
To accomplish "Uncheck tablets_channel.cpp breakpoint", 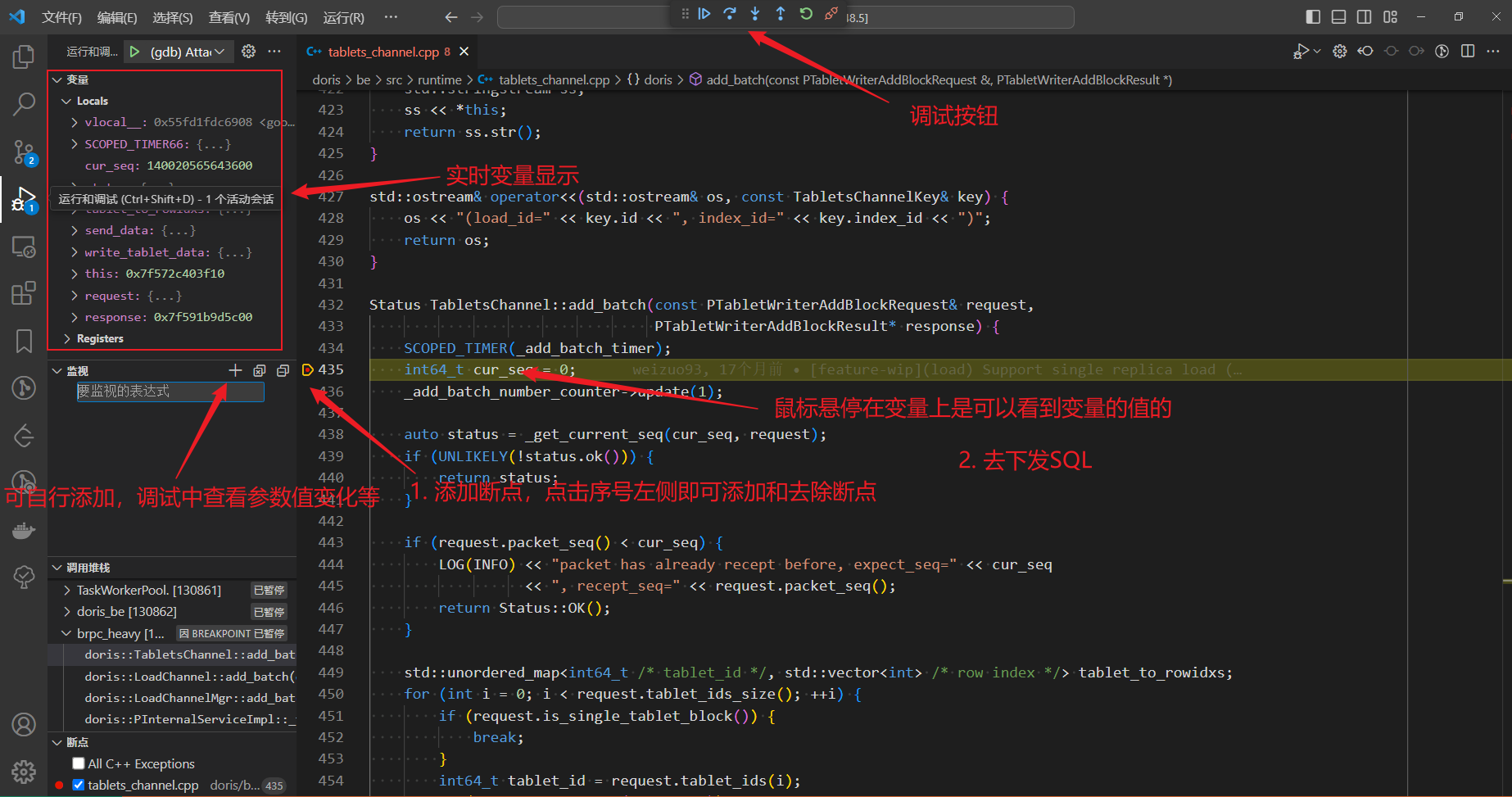I will tap(79, 785).
